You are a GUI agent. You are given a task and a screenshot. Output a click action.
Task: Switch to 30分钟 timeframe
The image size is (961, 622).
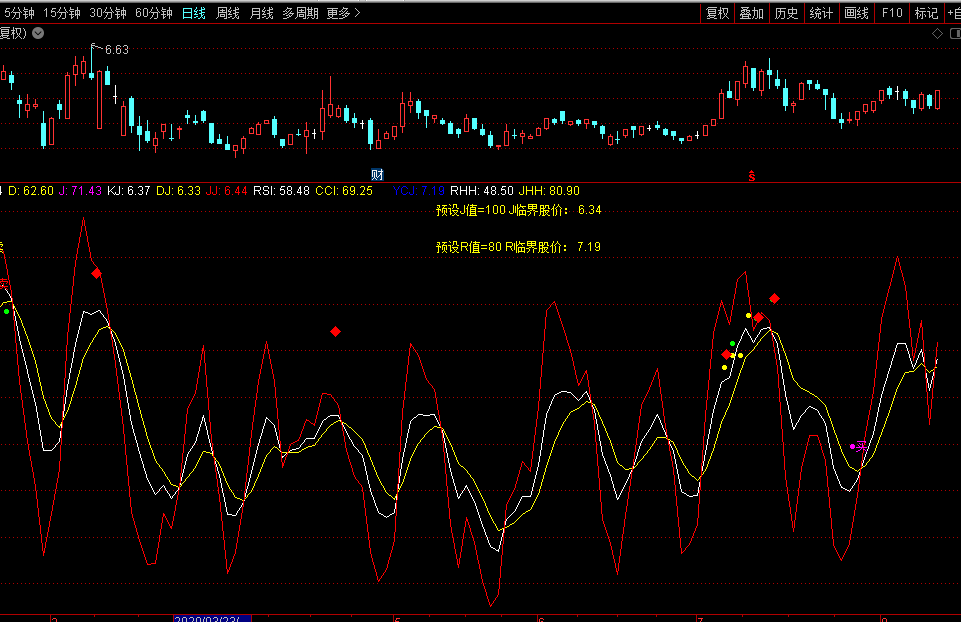[x=107, y=13]
